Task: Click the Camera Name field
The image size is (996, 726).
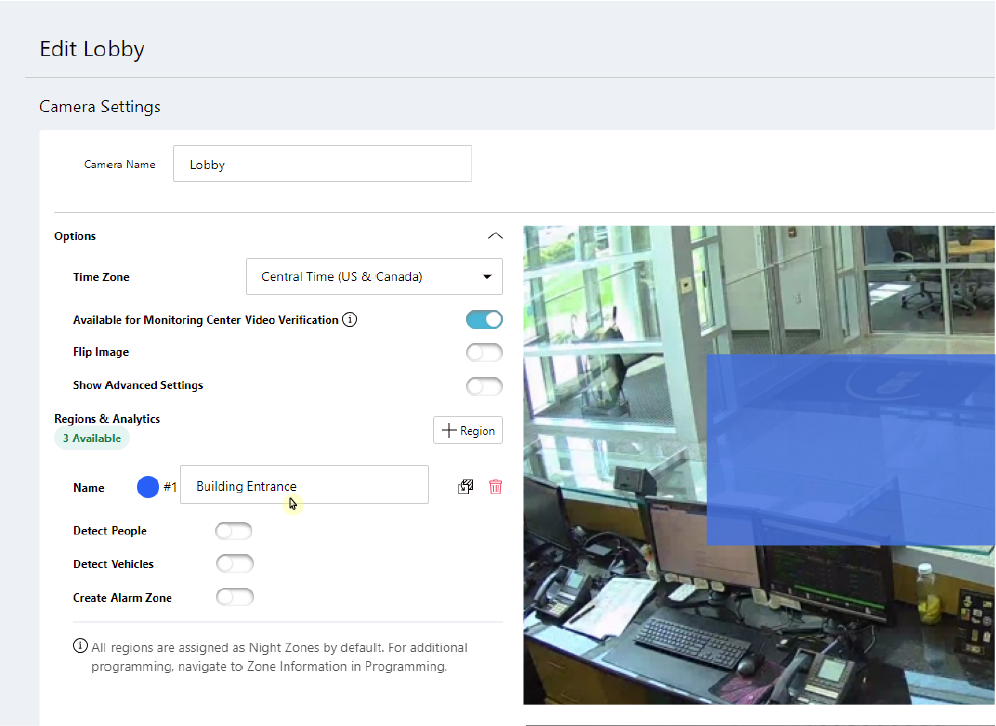Action: (322, 165)
